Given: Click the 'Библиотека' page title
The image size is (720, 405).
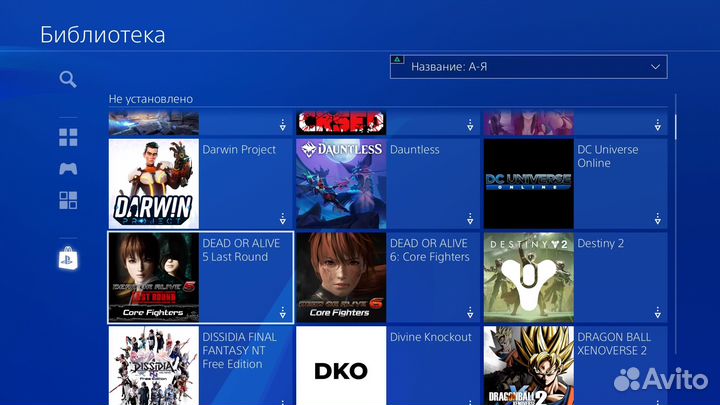Looking at the screenshot, I should click(102, 35).
